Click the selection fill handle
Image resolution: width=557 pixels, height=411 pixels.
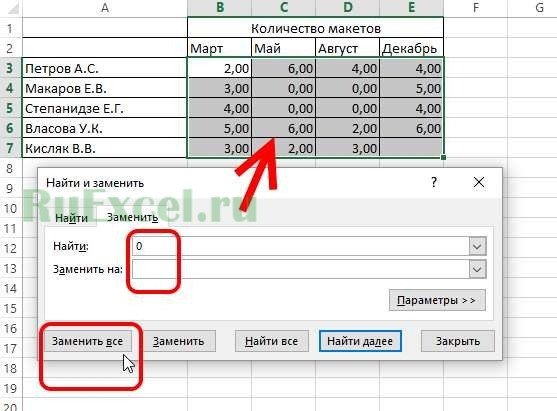(443, 157)
